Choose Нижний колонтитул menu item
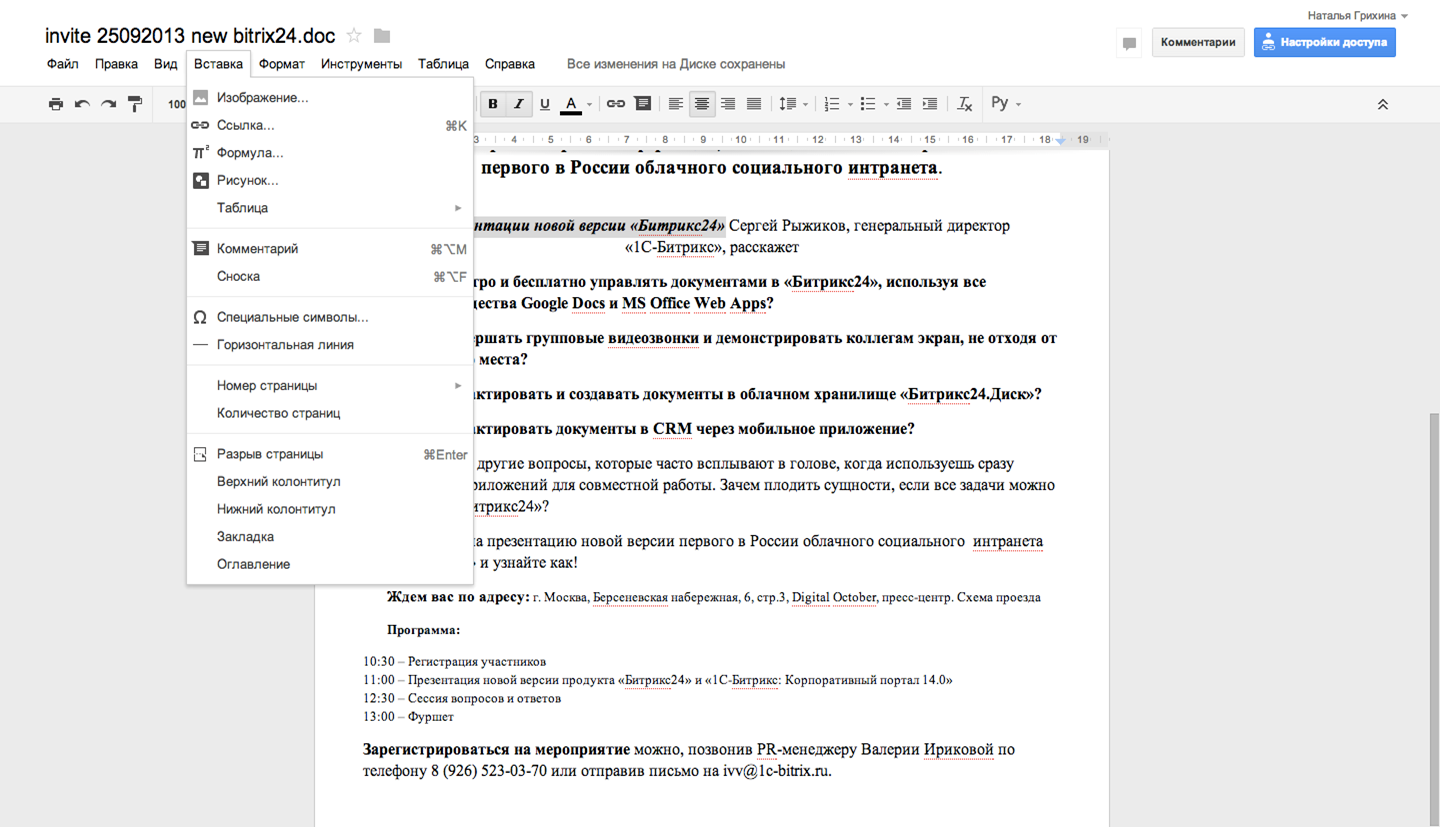This screenshot has width=1440, height=827. [330, 509]
